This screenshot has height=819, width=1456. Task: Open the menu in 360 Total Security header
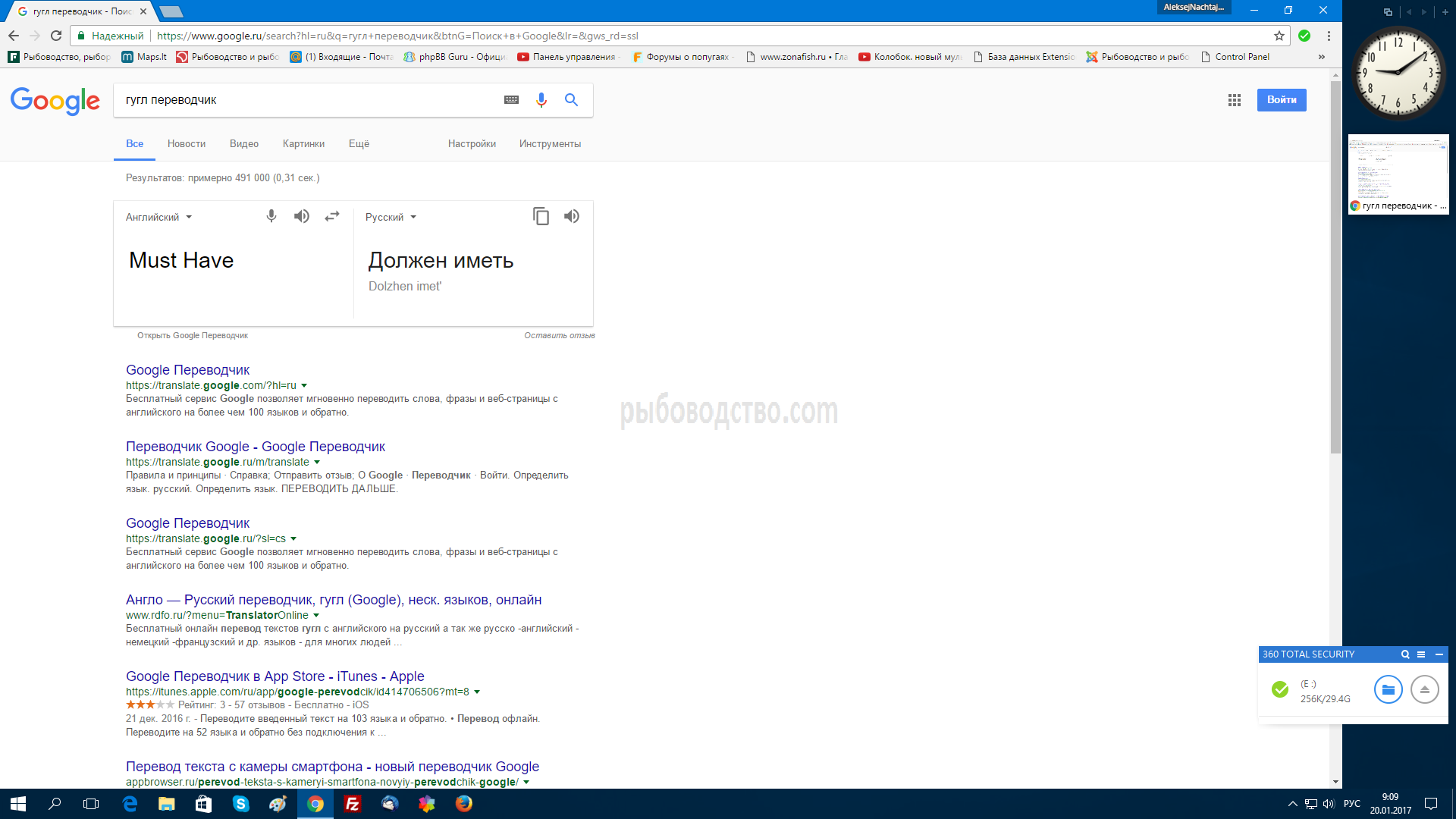pos(1421,654)
